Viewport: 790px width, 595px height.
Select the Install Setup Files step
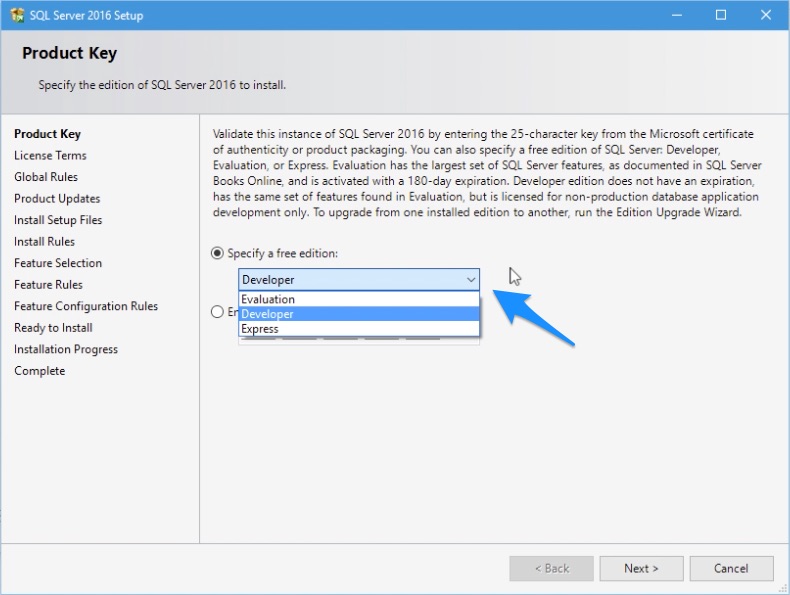click(58, 220)
